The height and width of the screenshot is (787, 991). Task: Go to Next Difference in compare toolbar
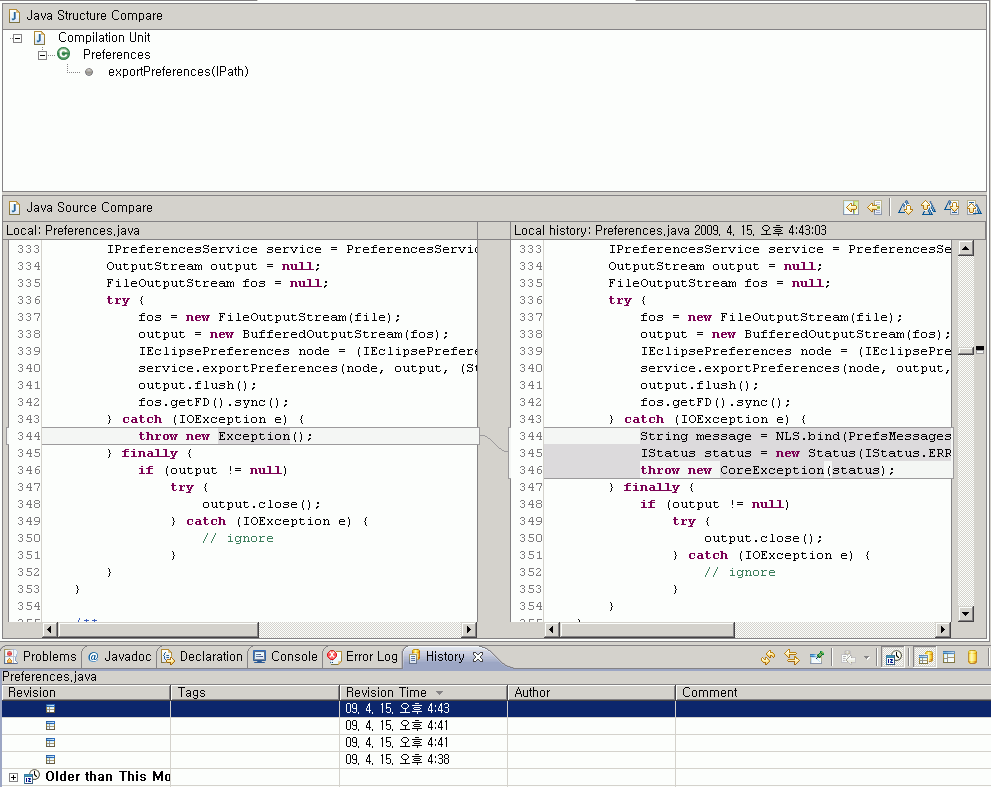pyautogui.click(x=905, y=208)
